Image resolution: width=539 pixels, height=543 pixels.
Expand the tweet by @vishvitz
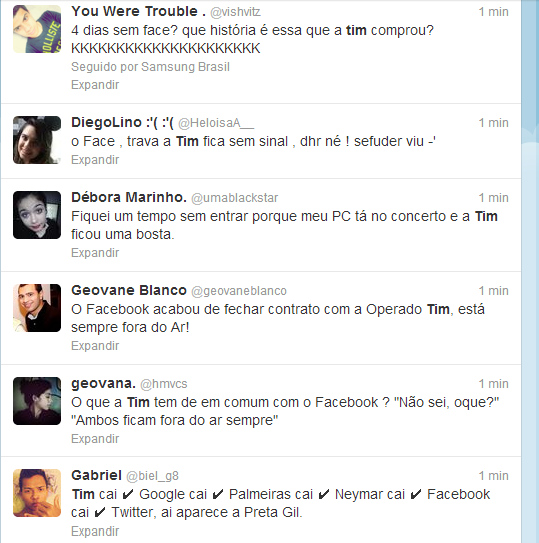(95, 85)
